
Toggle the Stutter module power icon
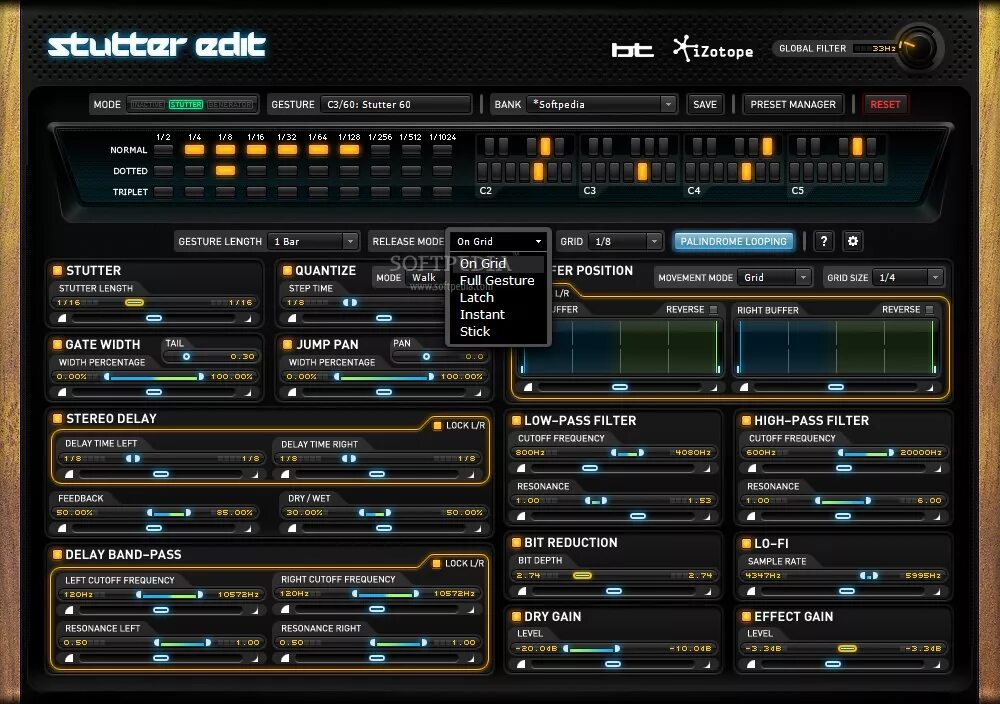click(57, 270)
